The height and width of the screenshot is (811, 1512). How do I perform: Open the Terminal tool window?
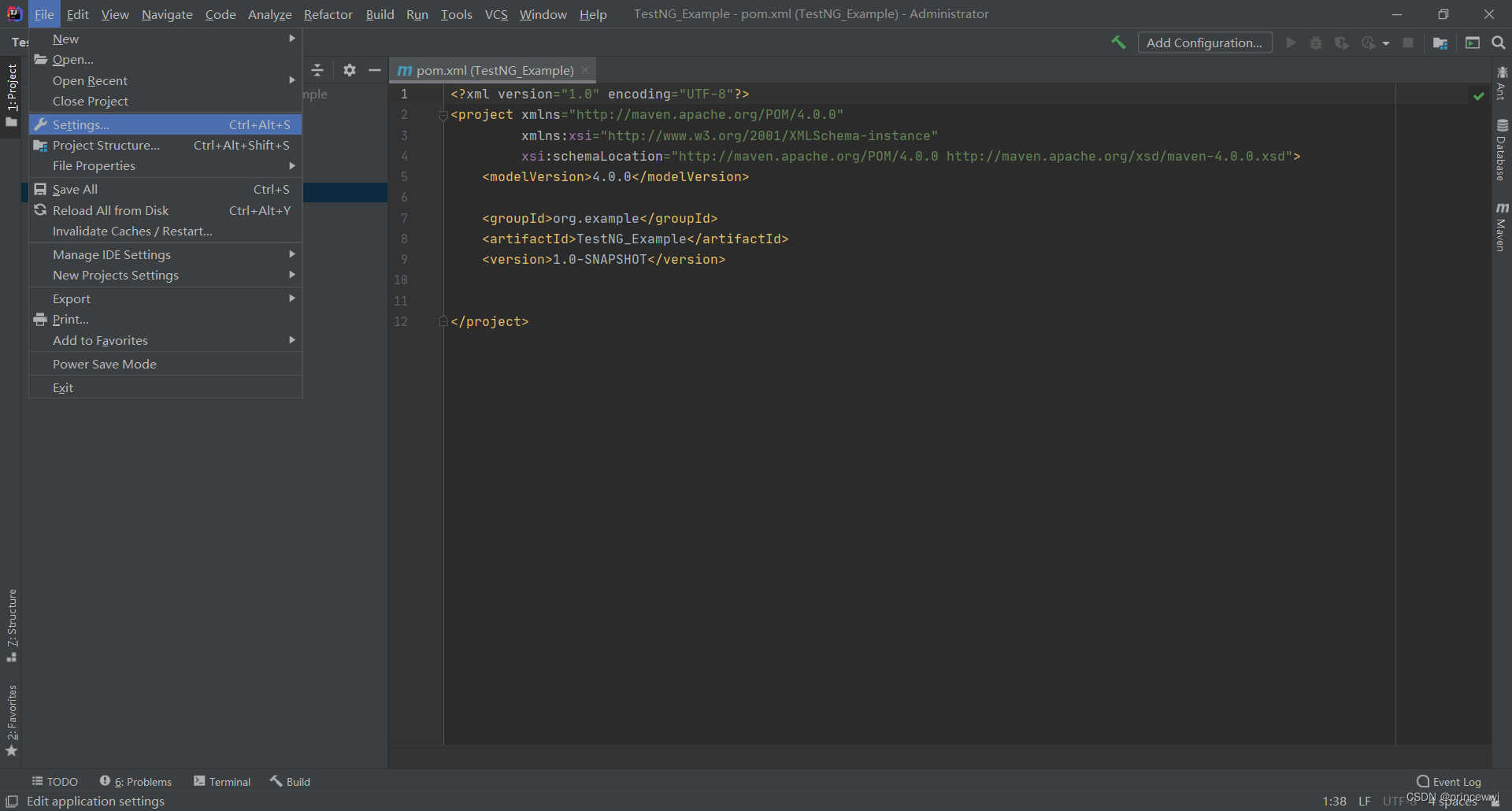[x=222, y=781]
